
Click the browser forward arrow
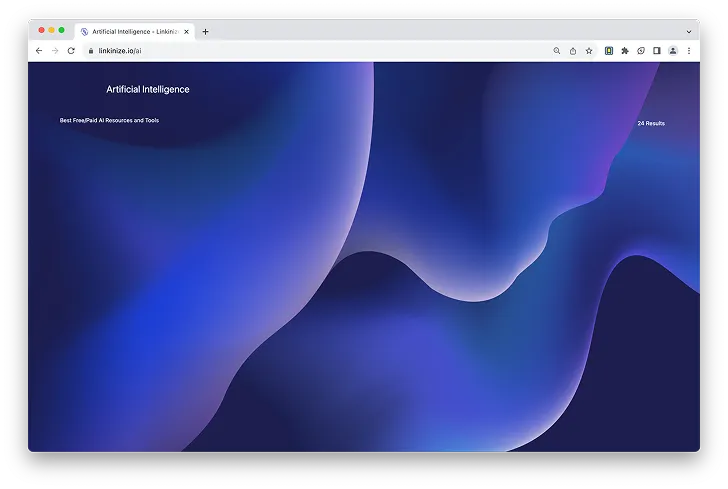[55, 51]
